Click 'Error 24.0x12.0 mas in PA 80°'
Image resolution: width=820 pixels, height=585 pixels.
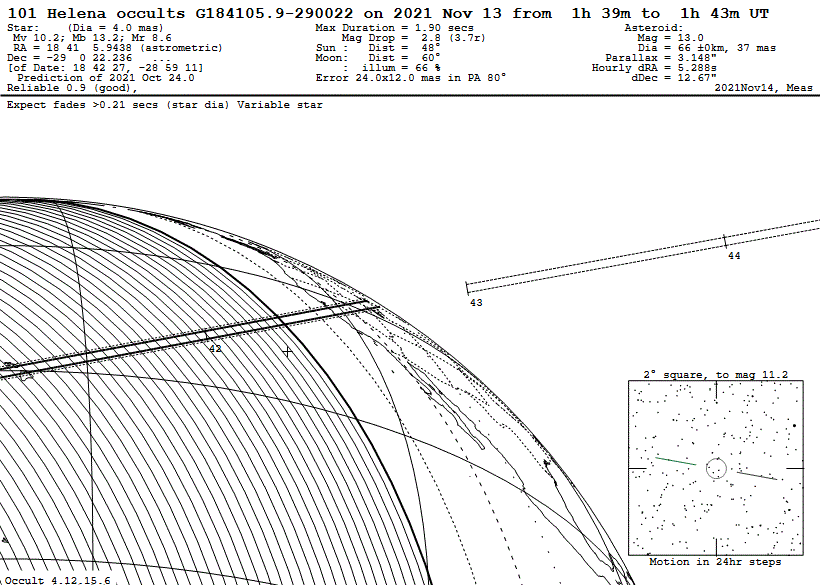[x=411, y=77]
